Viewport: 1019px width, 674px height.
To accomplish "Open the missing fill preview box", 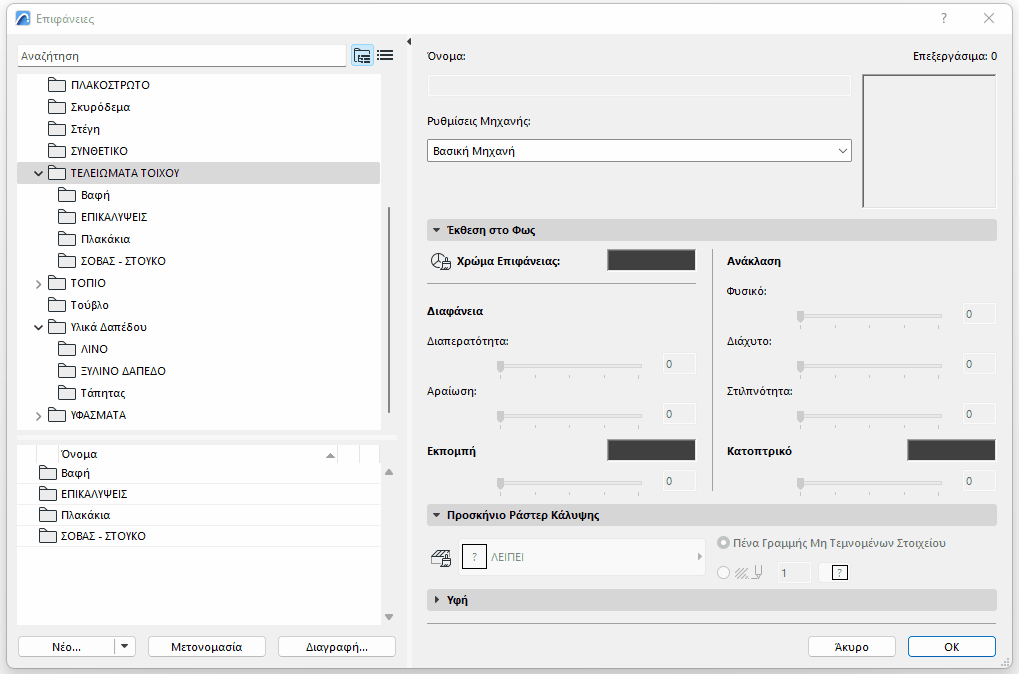I will tap(474, 557).
